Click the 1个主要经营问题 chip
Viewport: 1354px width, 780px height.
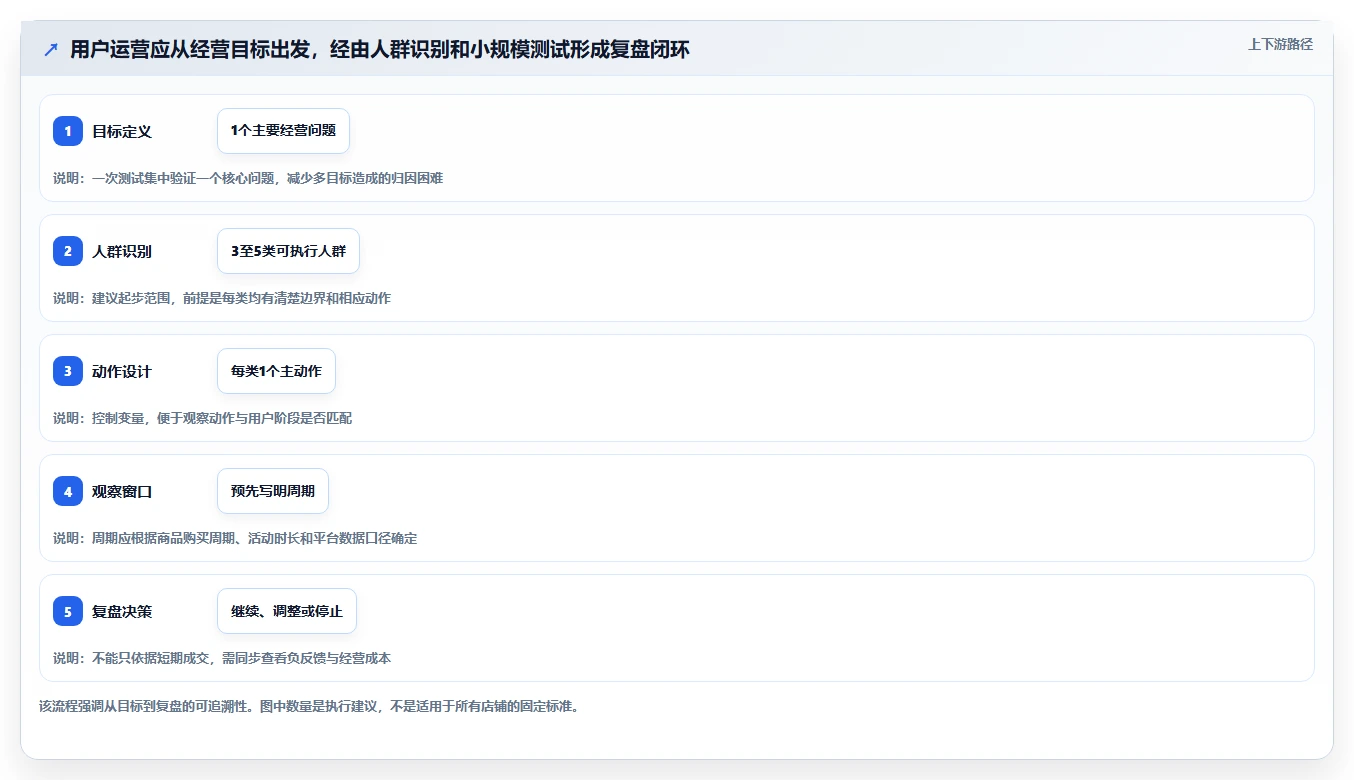(x=283, y=131)
